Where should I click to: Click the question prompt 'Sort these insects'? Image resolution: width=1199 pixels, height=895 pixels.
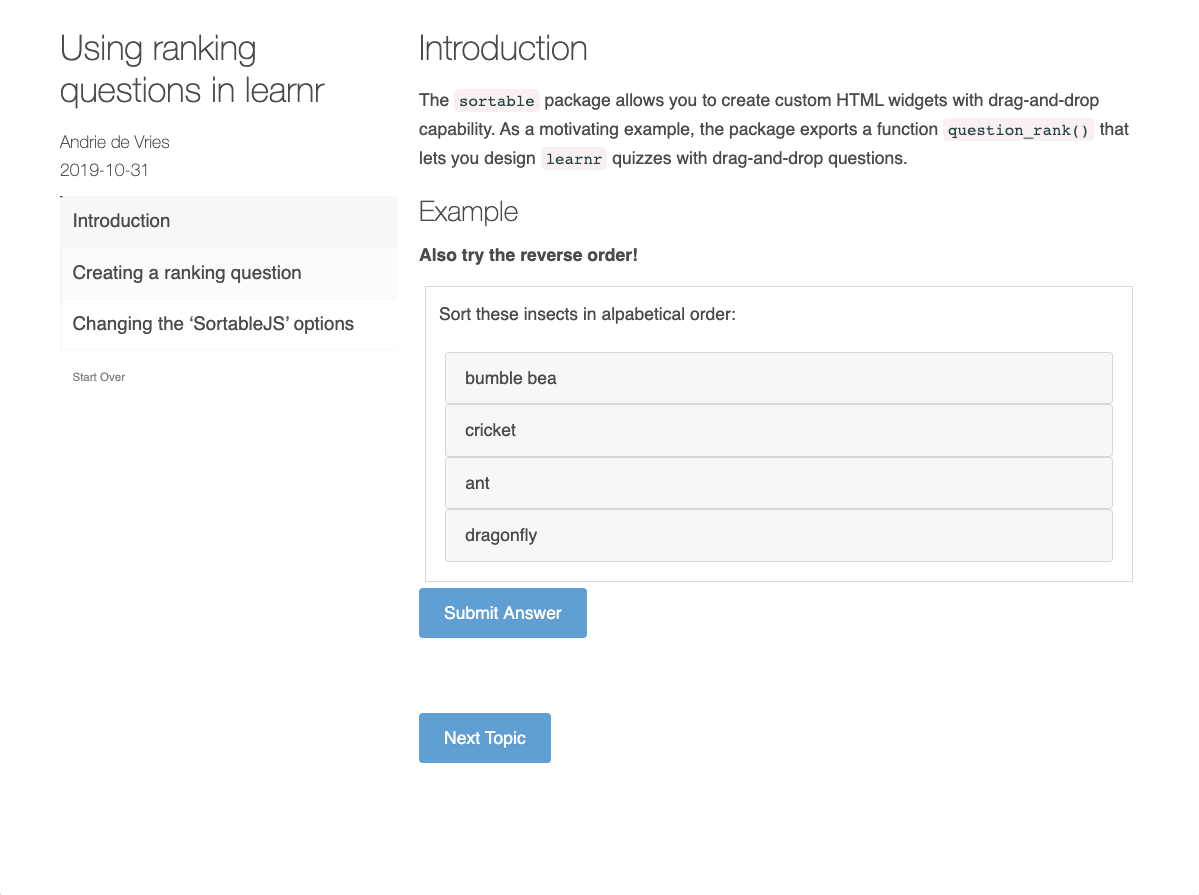click(x=587, y=313)
